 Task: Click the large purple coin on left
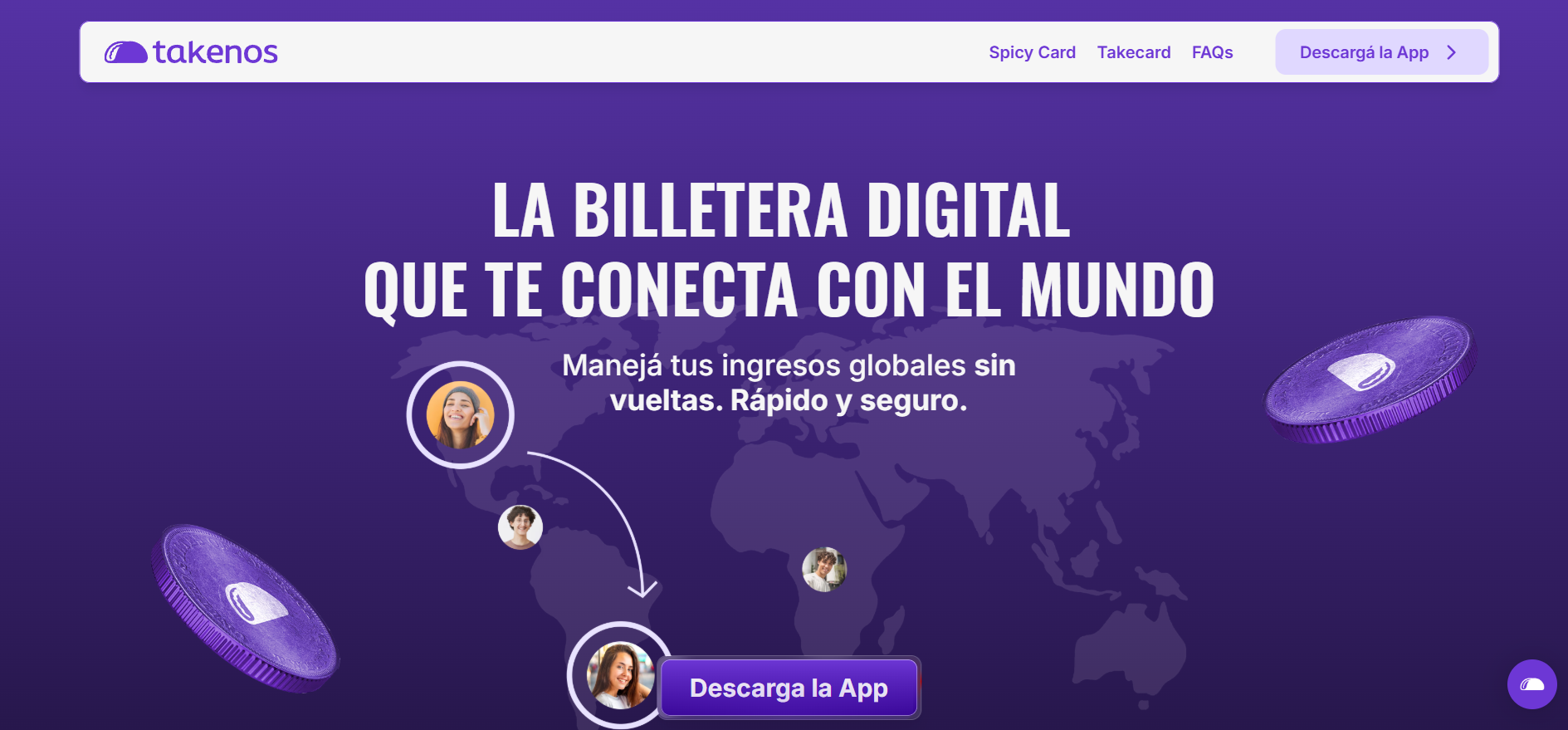[245, 609]
